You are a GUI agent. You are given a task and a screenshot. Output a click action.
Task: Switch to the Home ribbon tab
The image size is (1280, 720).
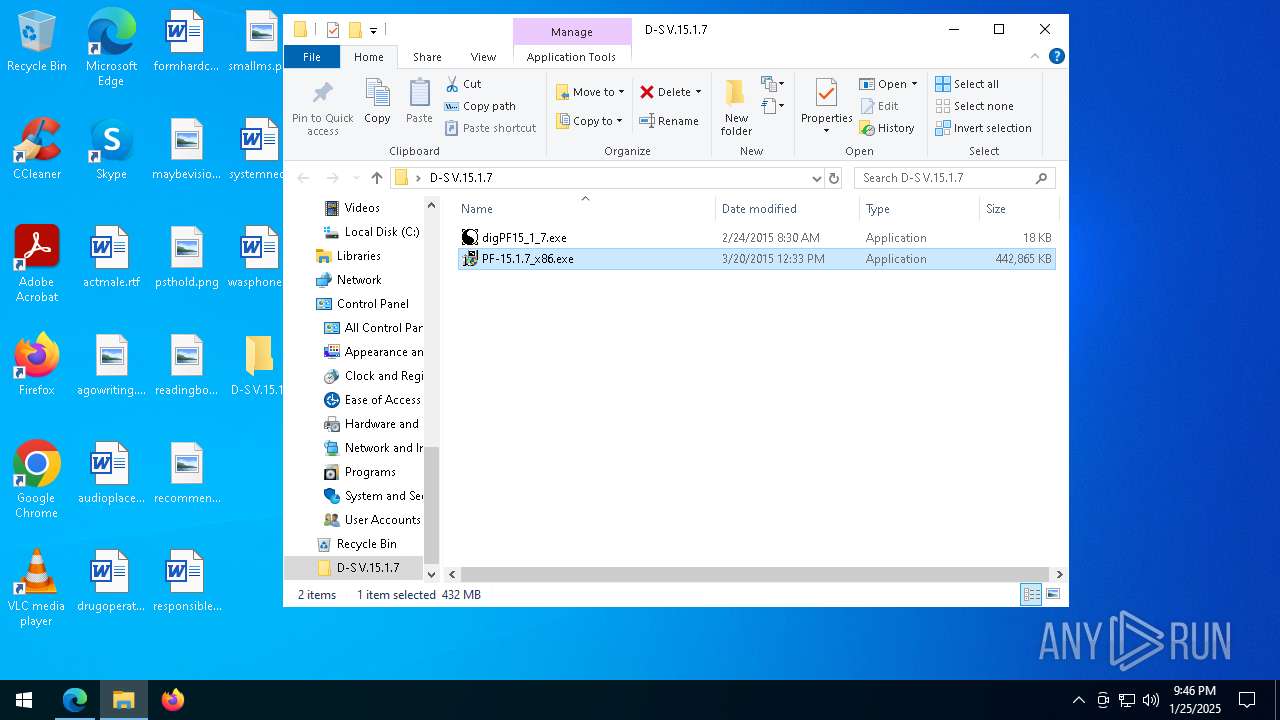(369, 57)
